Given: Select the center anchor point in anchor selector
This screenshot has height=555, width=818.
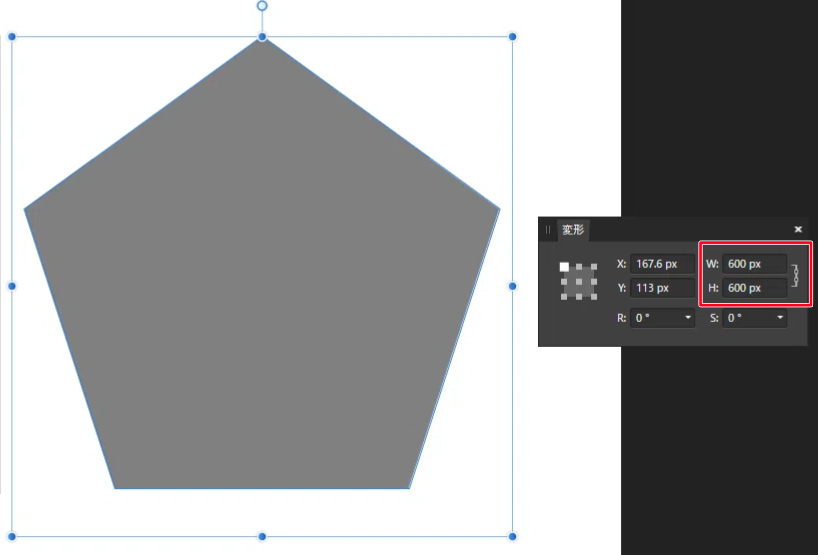Looking at the screenshot, I should 579,282.
